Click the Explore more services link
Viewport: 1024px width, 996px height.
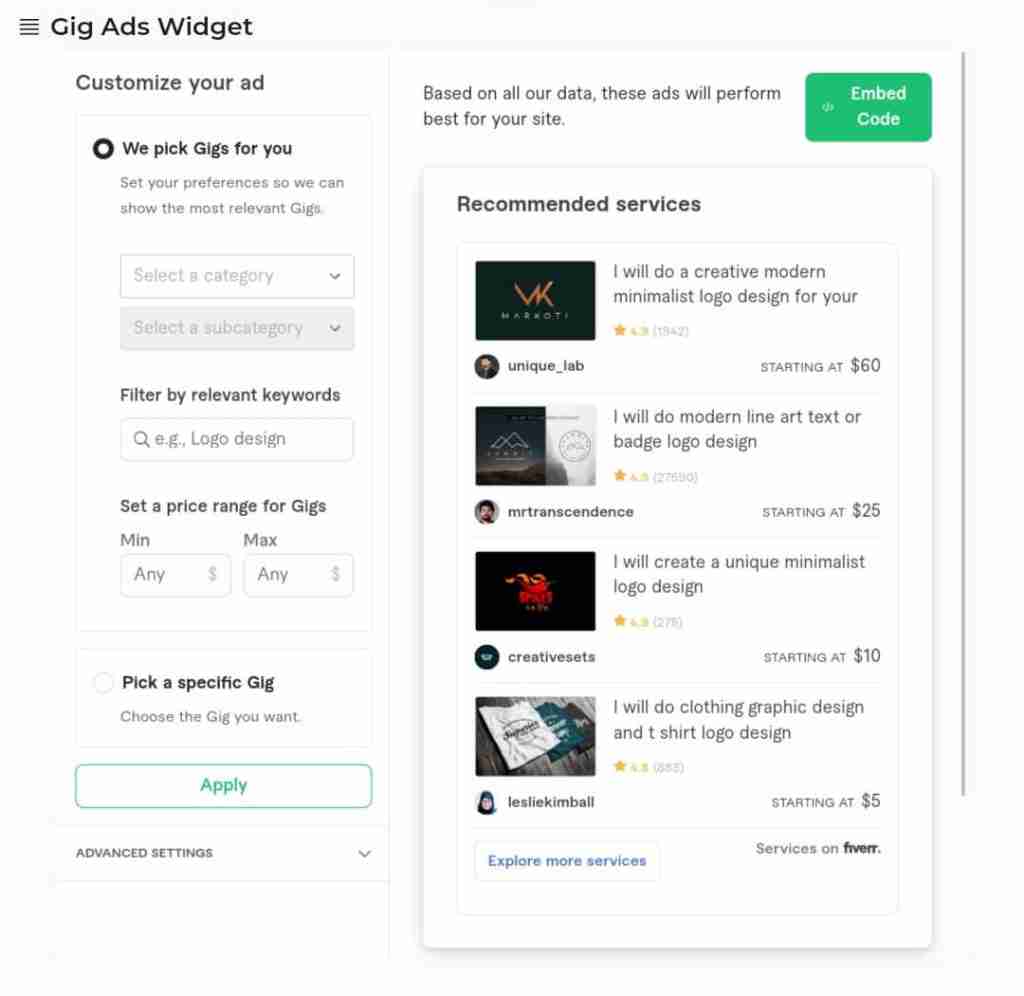coord(567,861)
